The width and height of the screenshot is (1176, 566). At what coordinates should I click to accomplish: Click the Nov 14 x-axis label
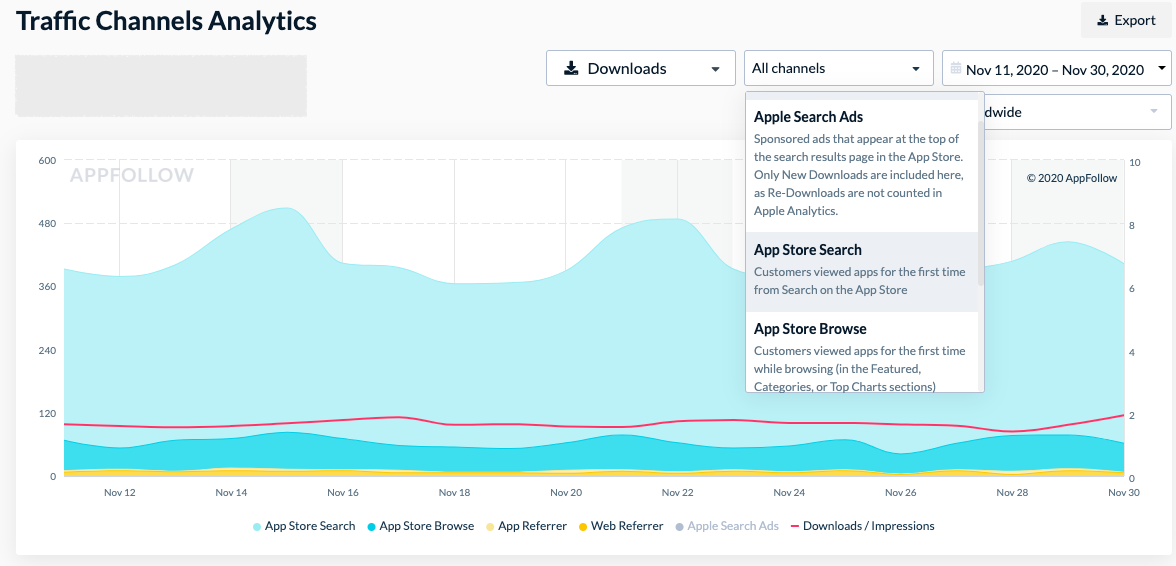[x=231, y=493]
